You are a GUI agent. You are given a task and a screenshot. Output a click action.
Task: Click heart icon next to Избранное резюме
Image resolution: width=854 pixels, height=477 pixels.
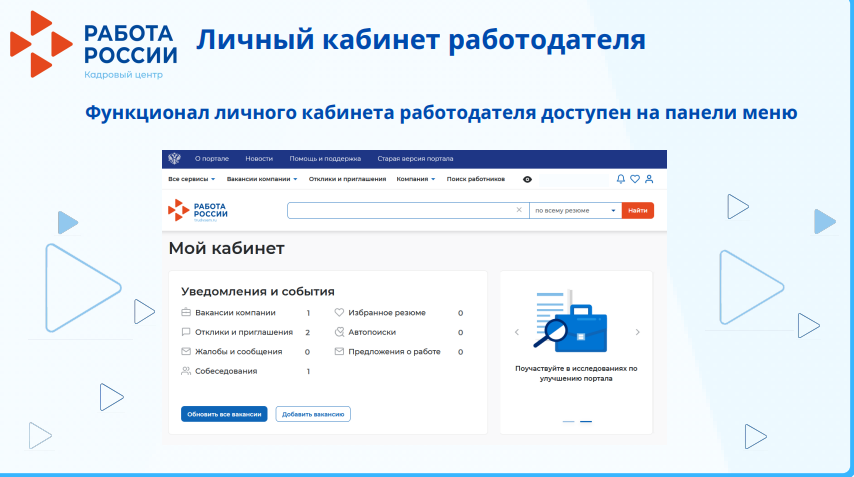pos(339,312)
